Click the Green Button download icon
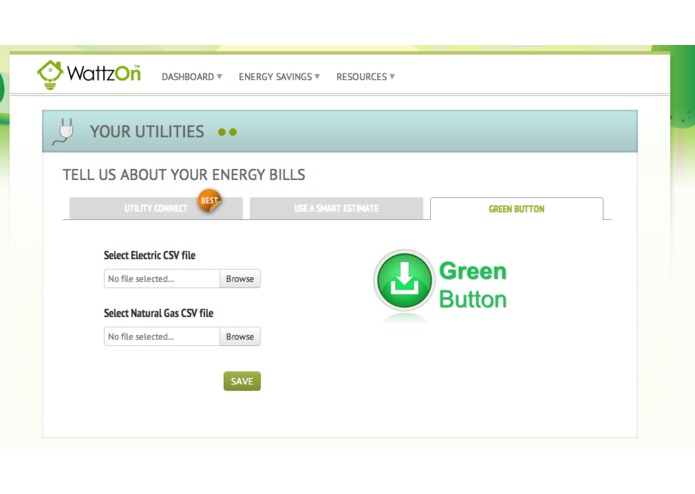The width and height of the screenshot is (695, 494). [x=403, y=280]
